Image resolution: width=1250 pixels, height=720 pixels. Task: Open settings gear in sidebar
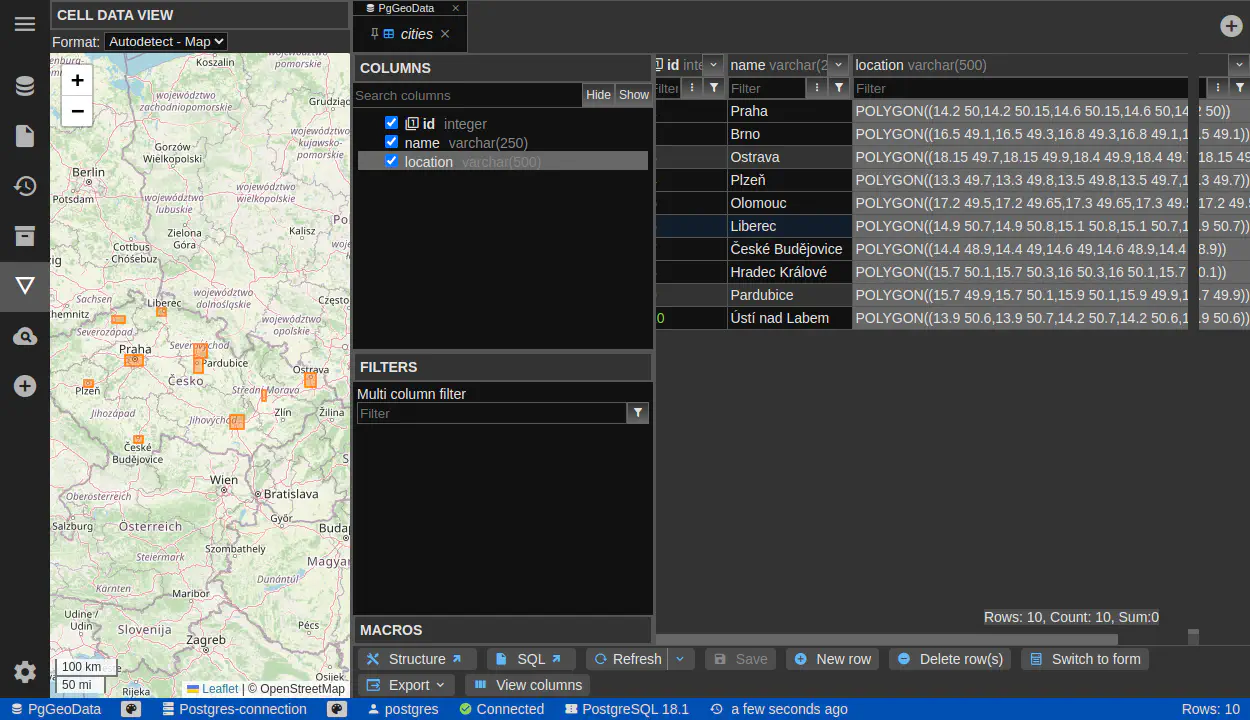tap(25, 672)
